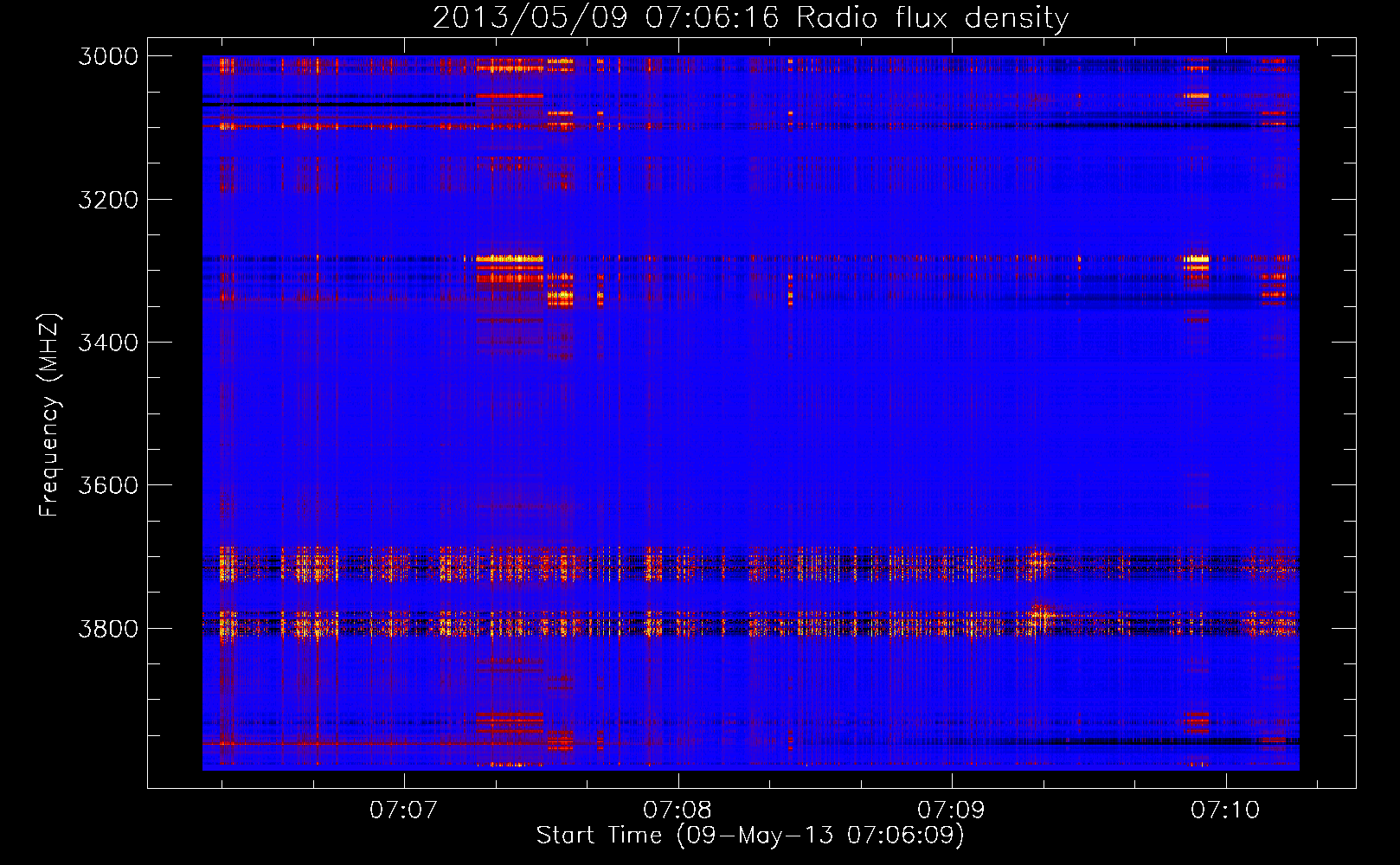
Task: Click the "Frequency (MHZ)" axis label
Action: pos(49,414)
